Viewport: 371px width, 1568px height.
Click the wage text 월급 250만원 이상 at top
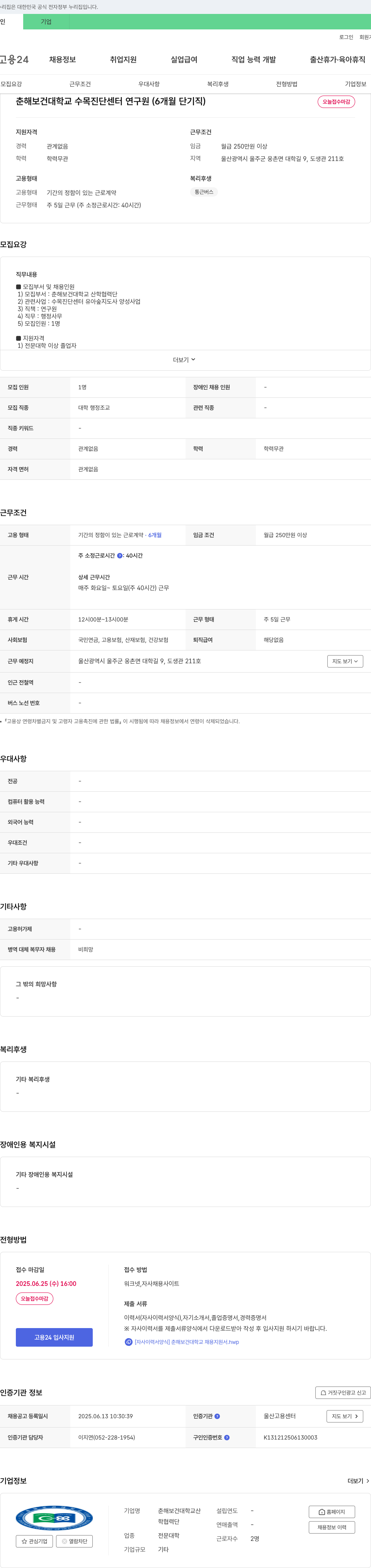tap(244, 146)
